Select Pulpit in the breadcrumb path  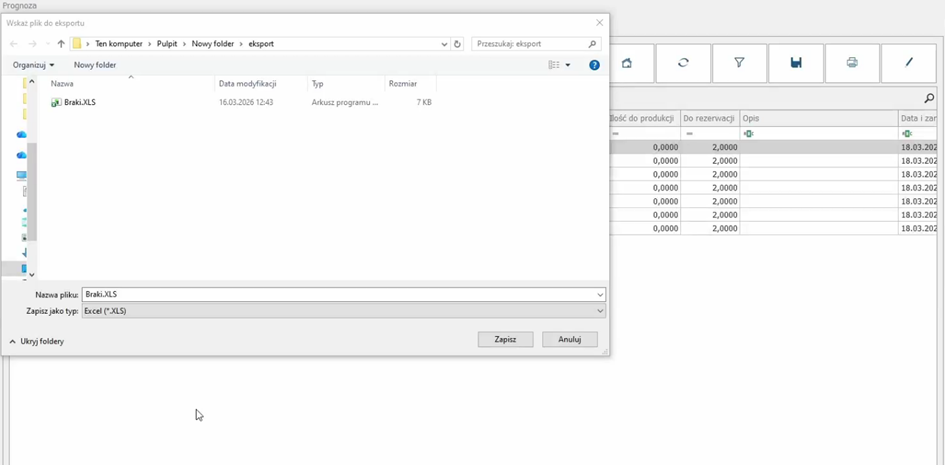(x=167, y=44)
